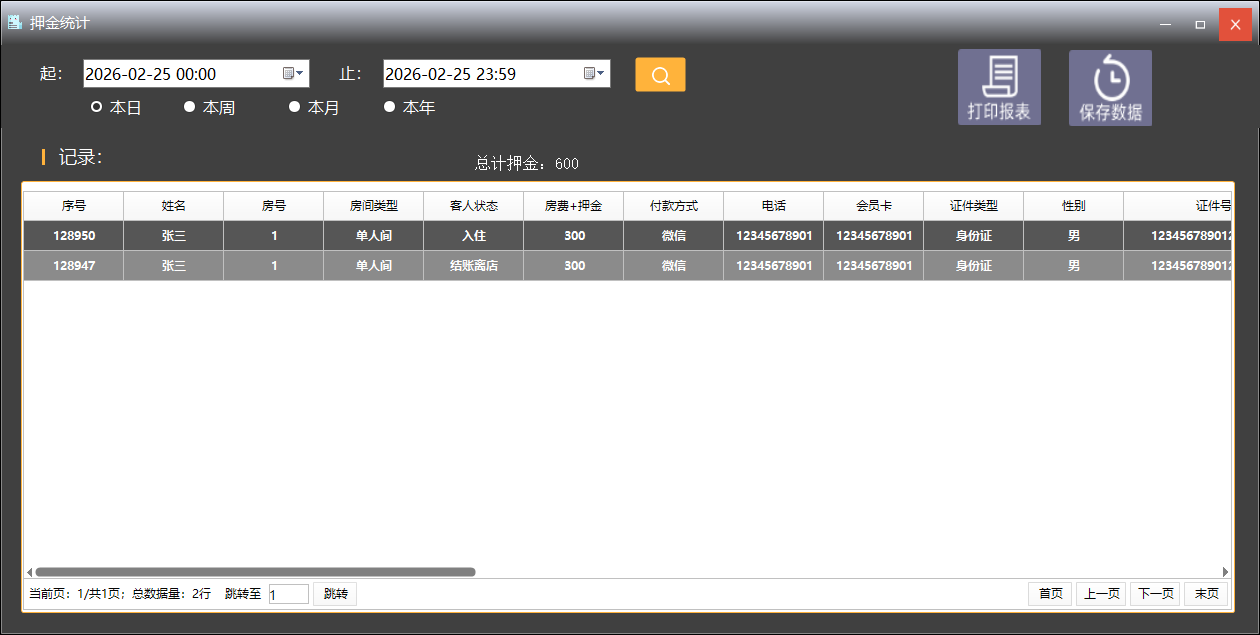Click the 姓名 column header
Image resolution: width=1260 pixels, height=635 pixels.
click(172, 205)
